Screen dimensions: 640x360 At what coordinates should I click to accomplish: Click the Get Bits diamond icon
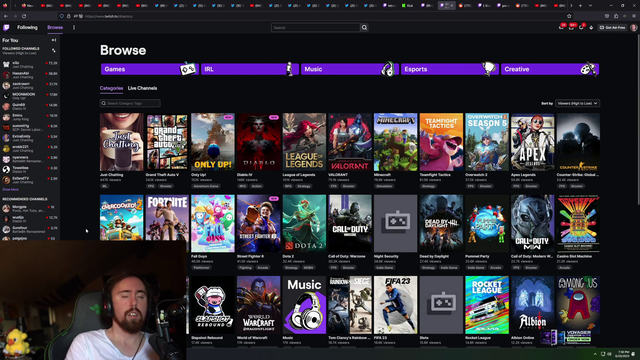tap(591, 27)
